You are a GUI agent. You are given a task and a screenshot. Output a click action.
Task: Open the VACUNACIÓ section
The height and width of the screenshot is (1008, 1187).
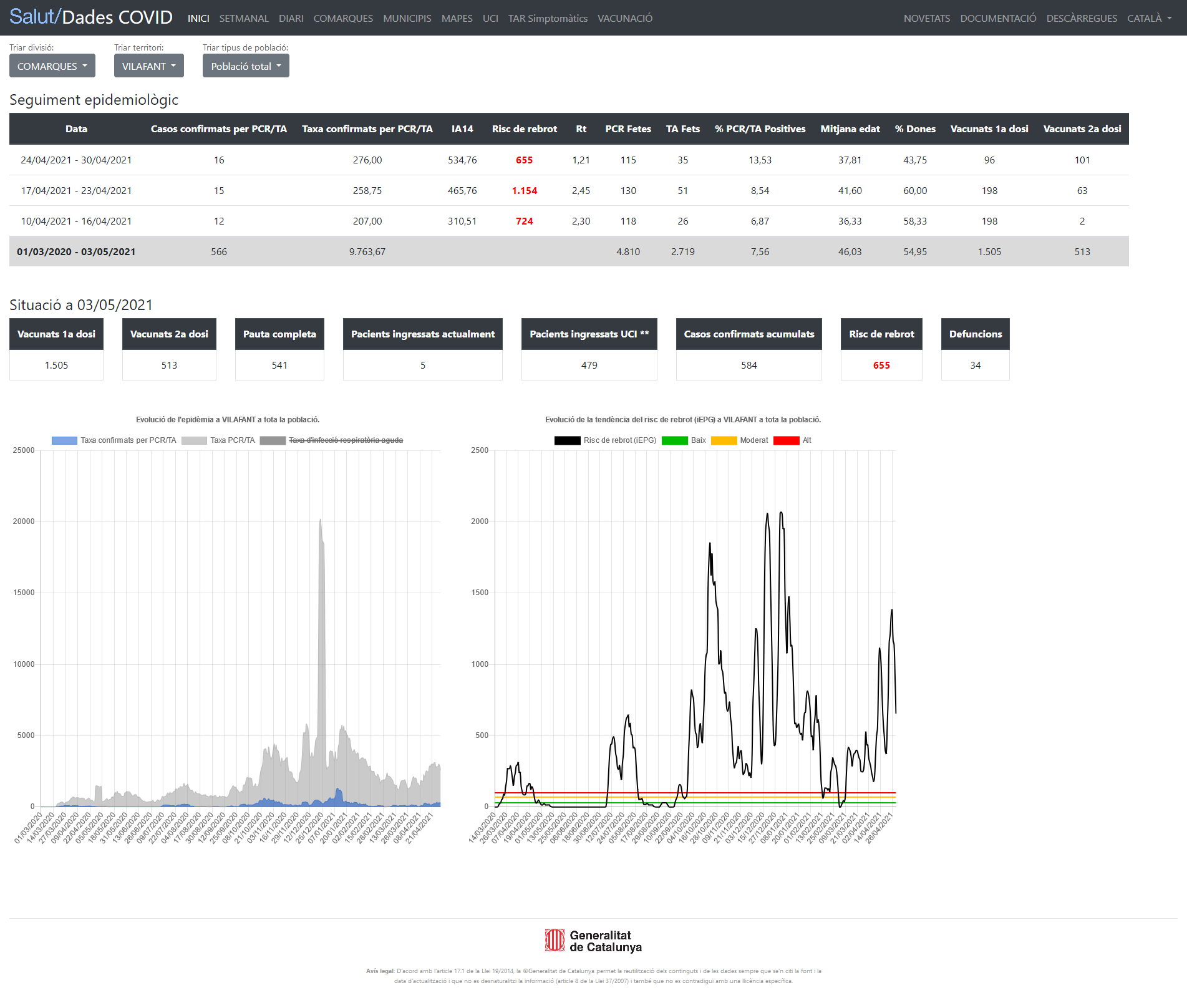click(x=625, y=18)
